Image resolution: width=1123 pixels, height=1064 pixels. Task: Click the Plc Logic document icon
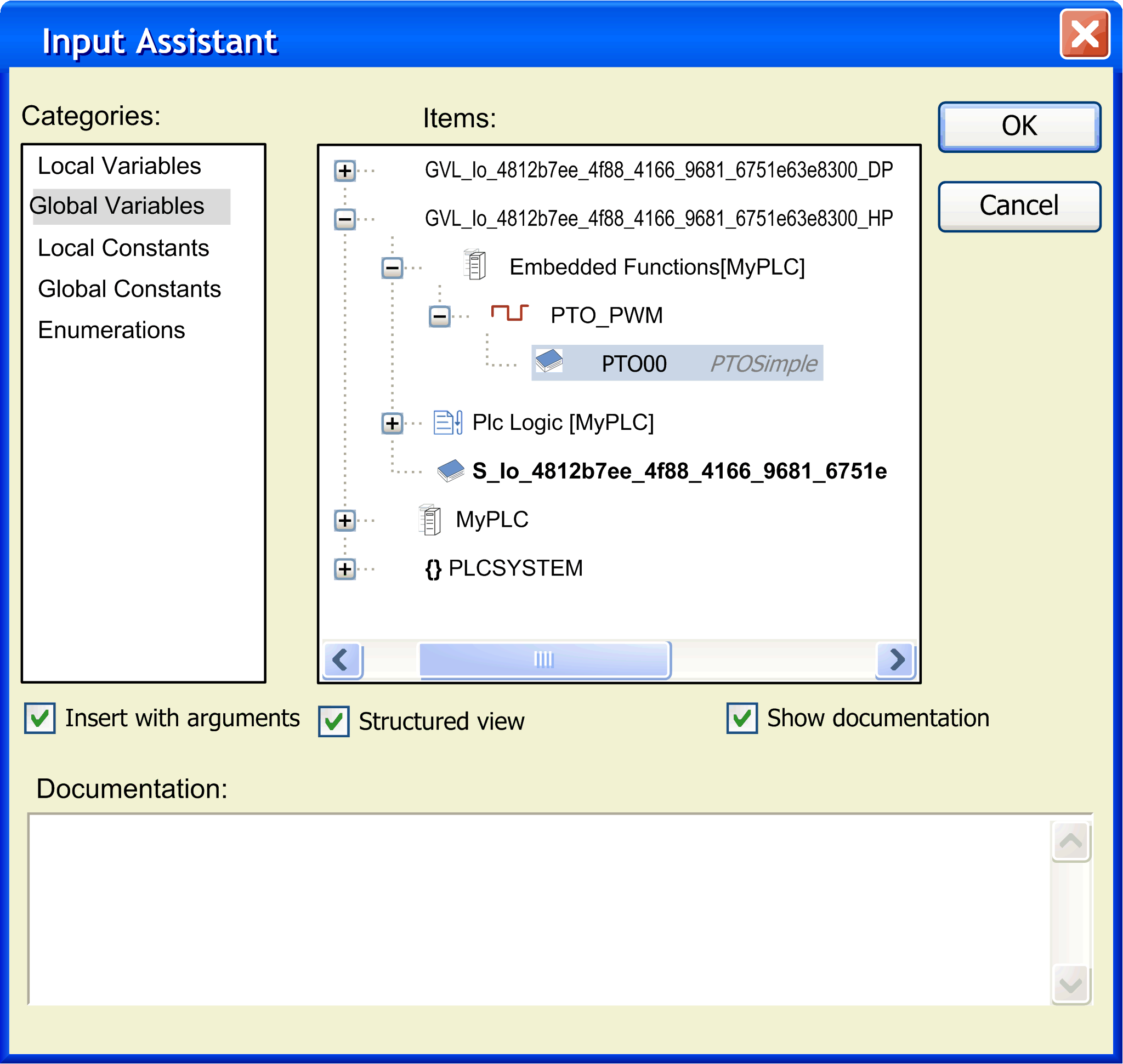(448, 423)
